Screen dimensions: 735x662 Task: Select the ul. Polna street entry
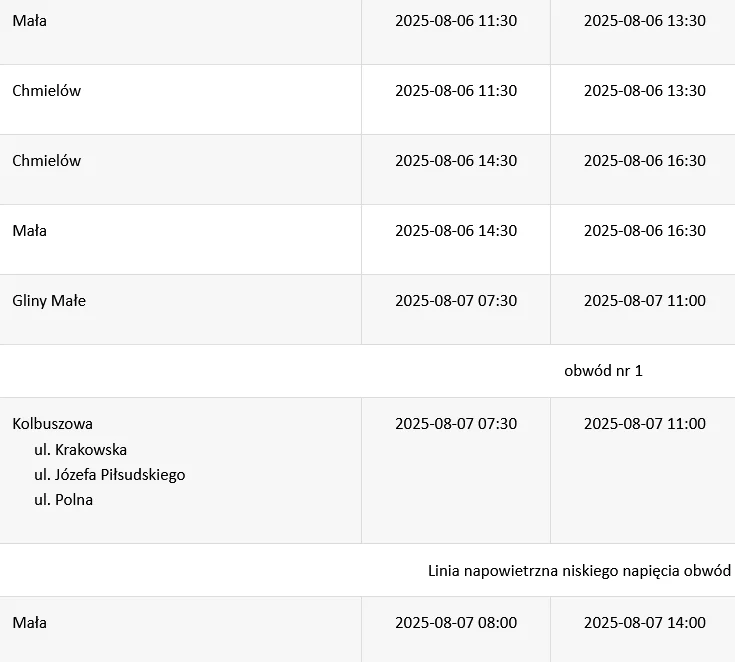tap(63, 499)
